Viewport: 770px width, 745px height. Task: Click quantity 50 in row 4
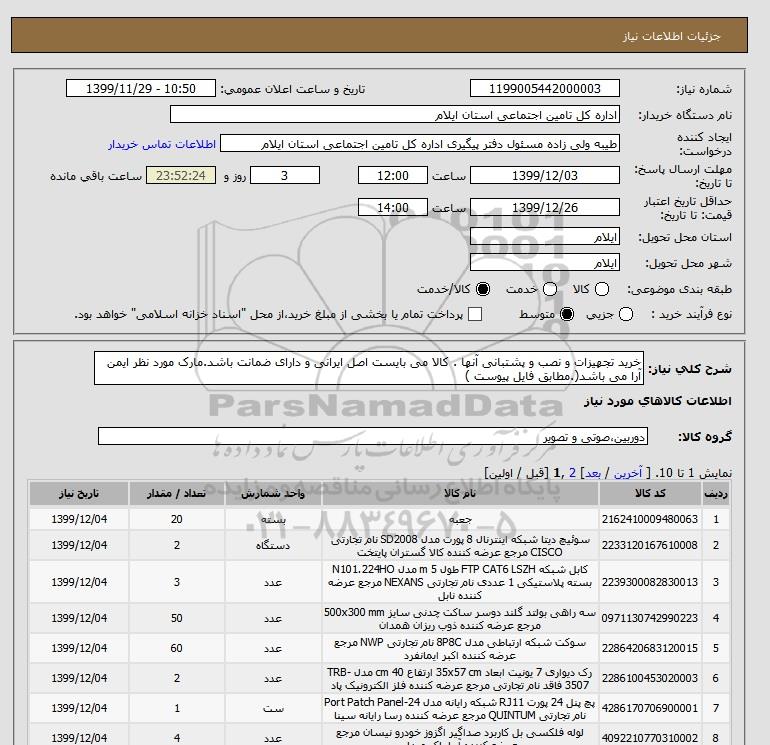point(177,618)
